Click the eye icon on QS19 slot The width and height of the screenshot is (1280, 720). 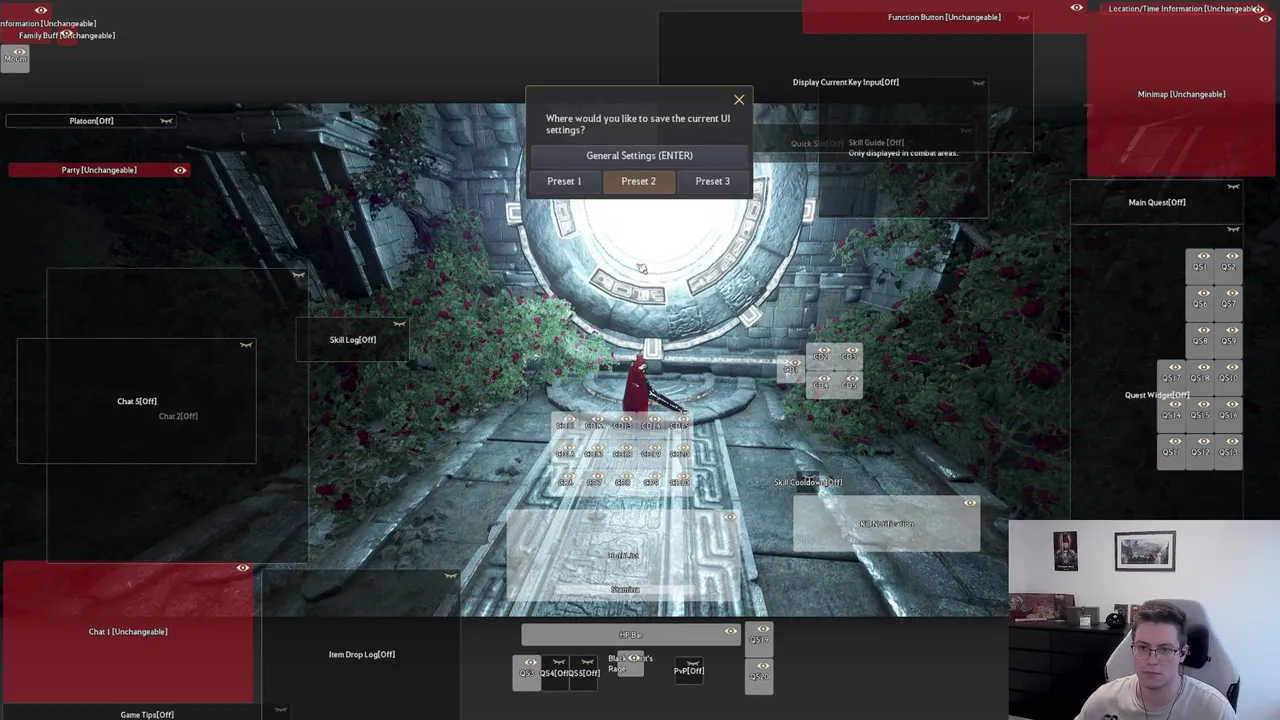(x=763, y=629)
